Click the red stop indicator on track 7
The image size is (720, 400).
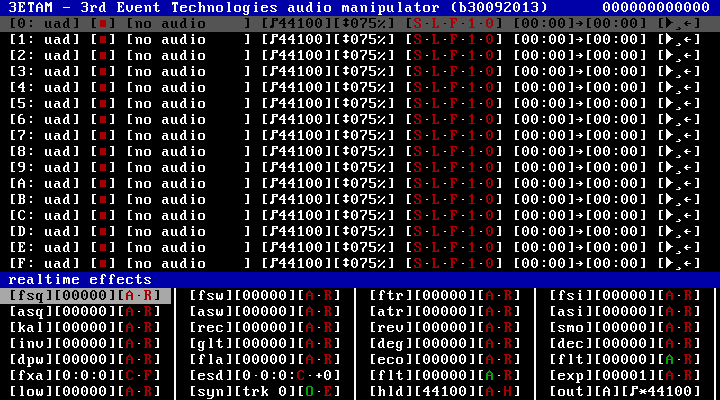(103, 135)
